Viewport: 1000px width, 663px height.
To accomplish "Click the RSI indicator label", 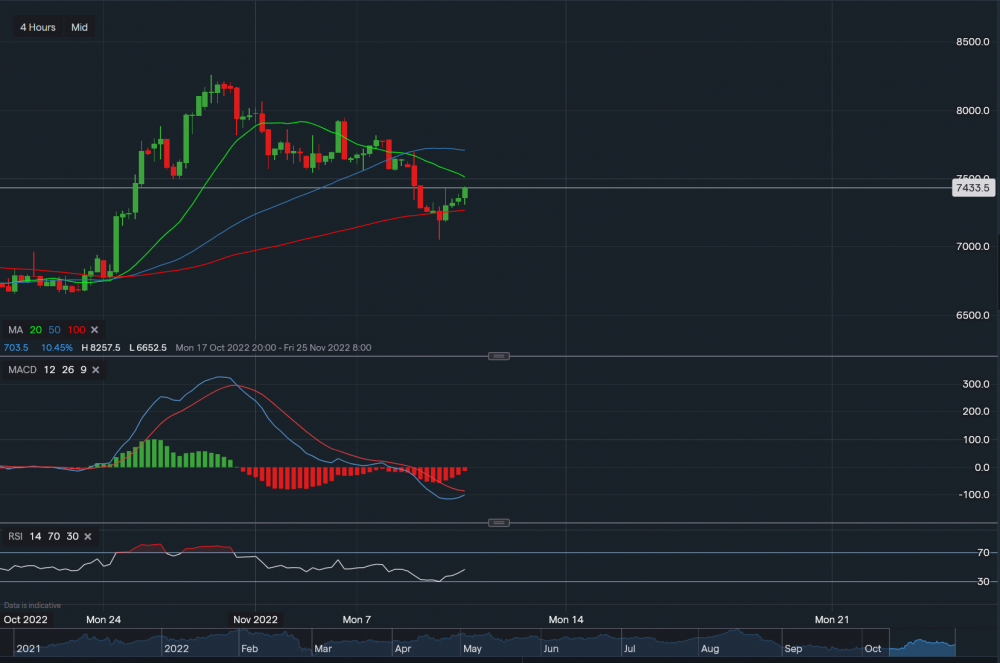I will (15, 537).
